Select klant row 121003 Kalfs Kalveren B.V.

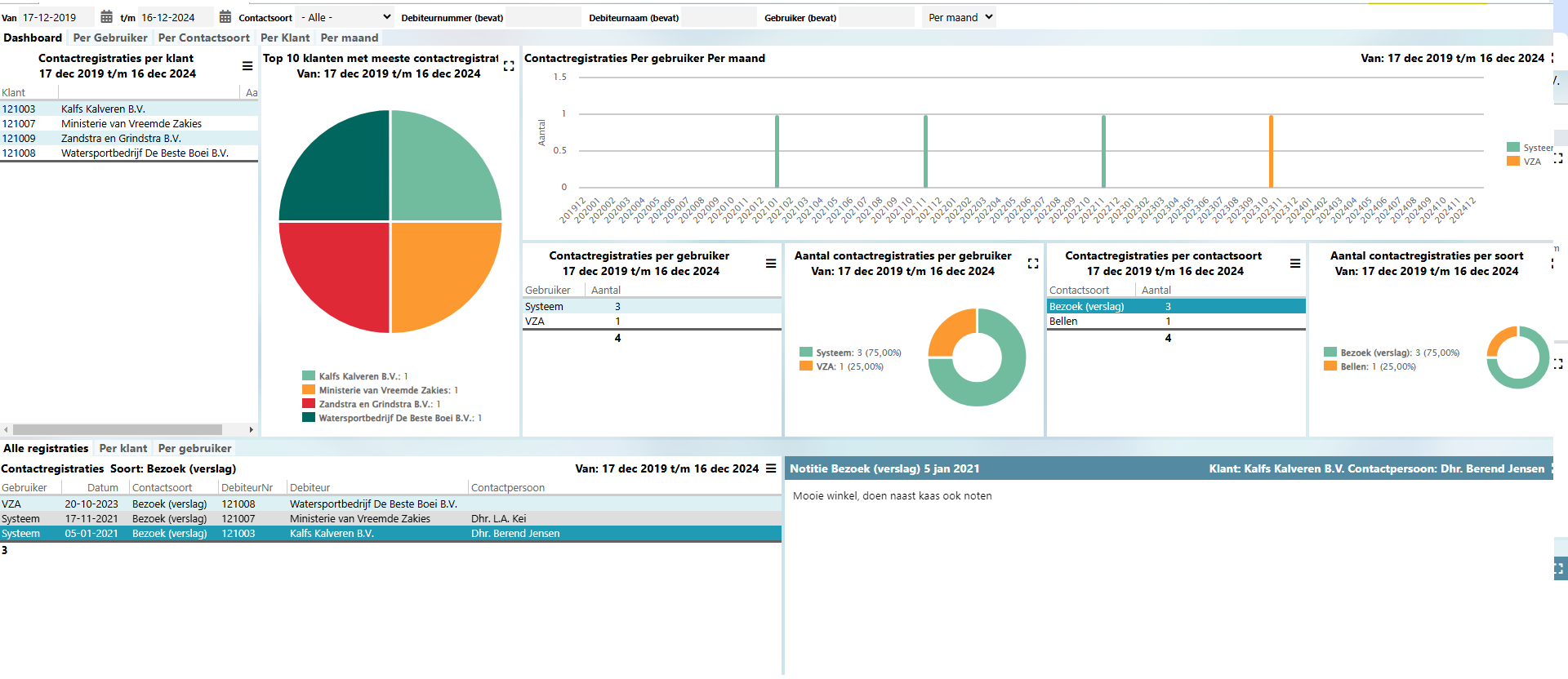(129, 109)
